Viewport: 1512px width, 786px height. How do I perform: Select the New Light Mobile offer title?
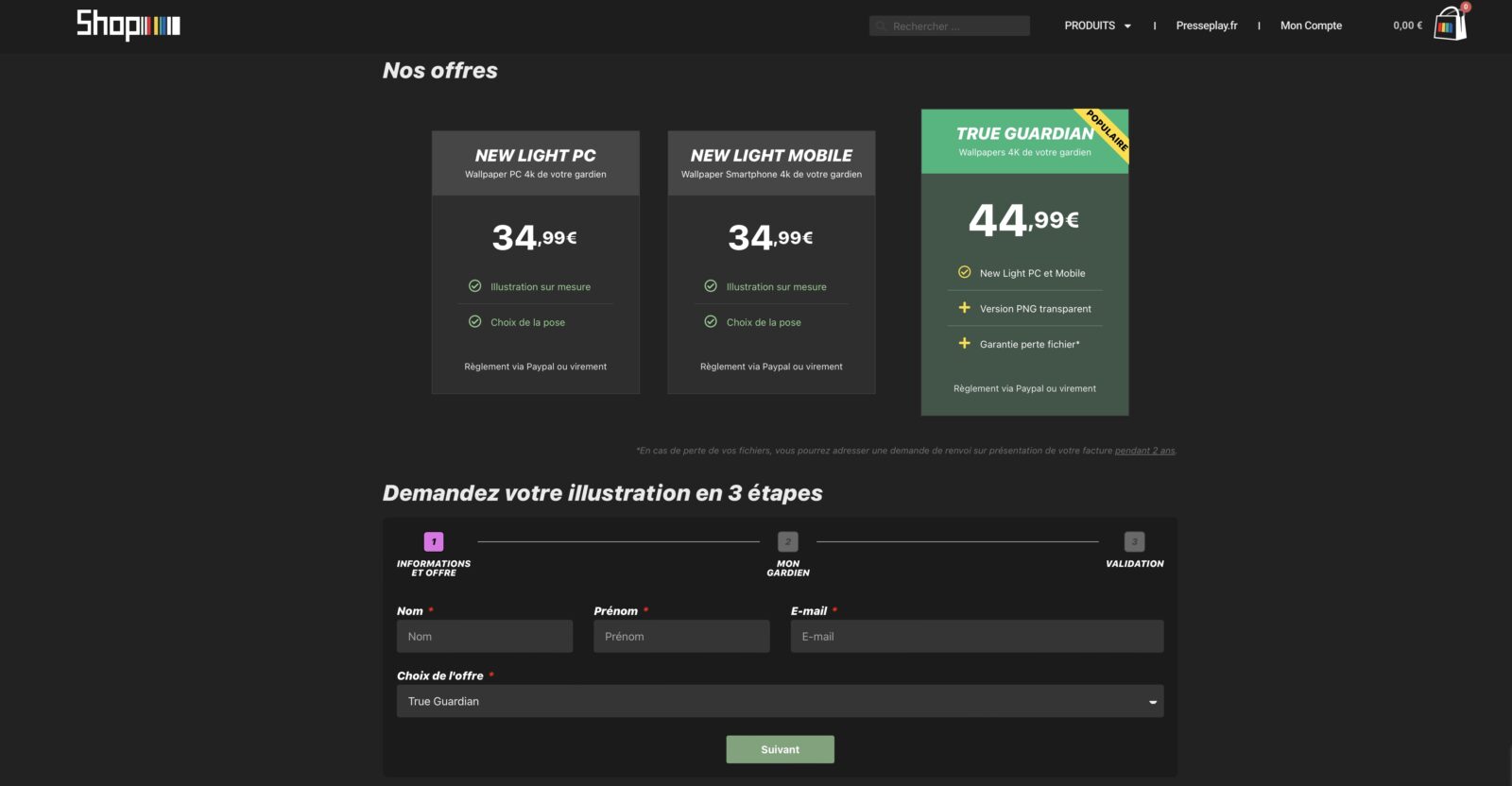coord(771,155)
